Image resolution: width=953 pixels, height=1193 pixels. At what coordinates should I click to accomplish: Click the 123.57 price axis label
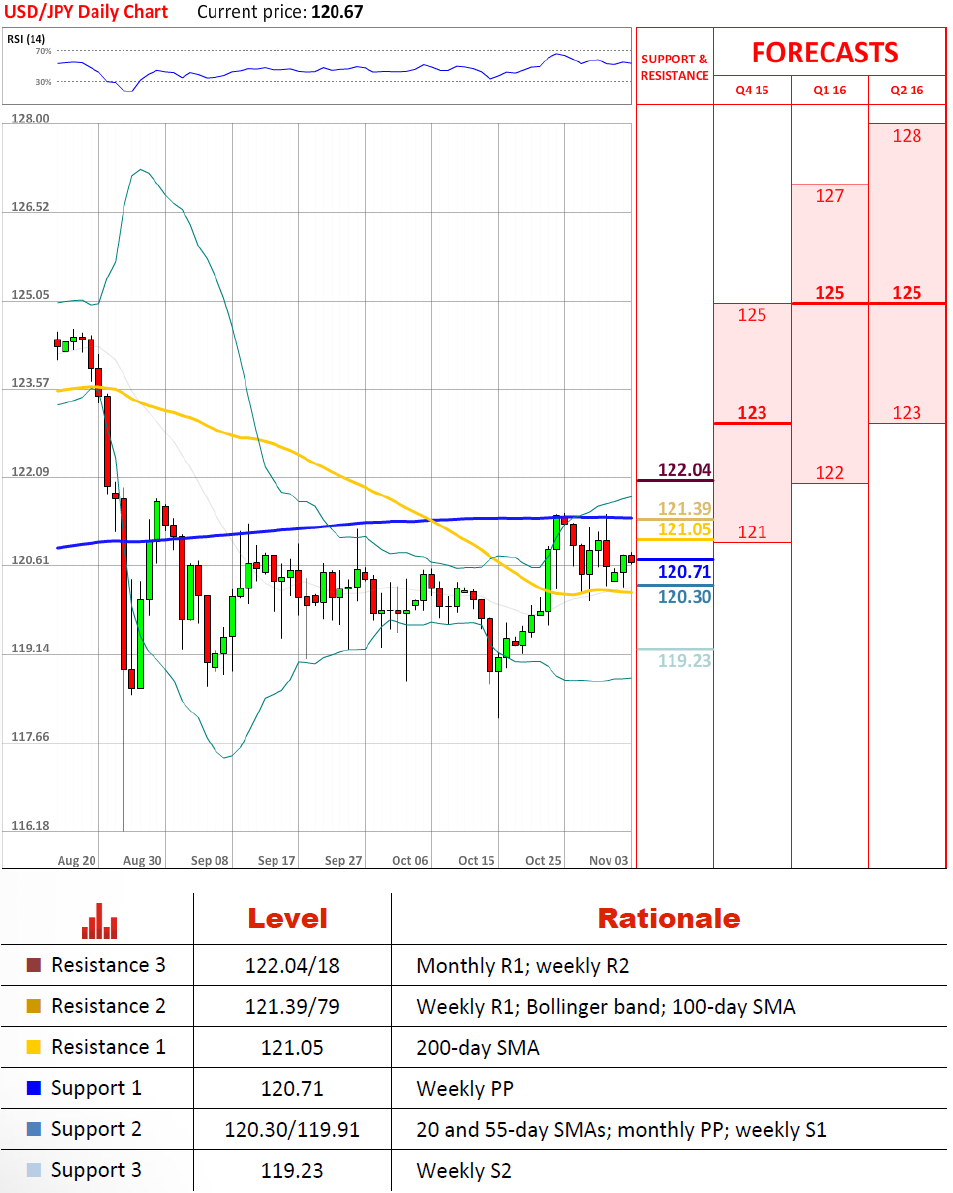pyautogui.click(x=30, y=383)
